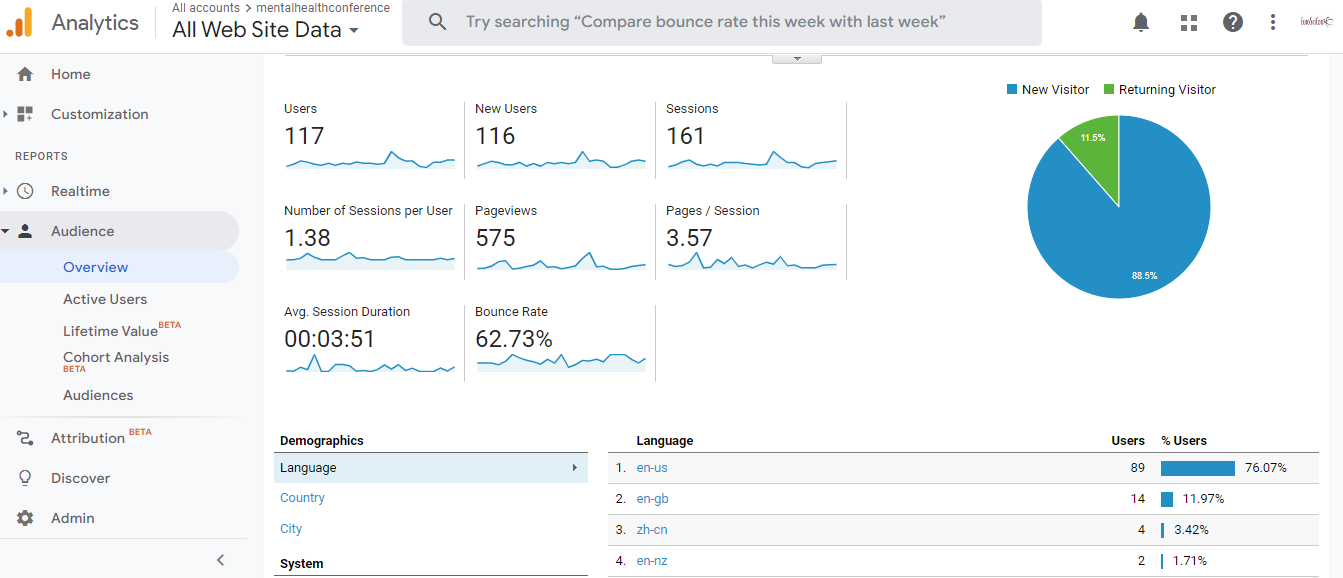Click the en-us language link

point(652,468)
